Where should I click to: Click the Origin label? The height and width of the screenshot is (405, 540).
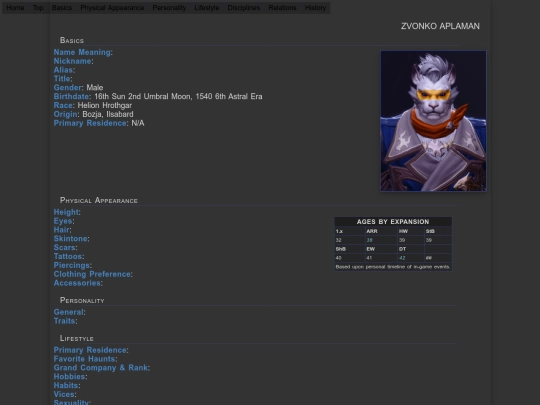click(65, 114)
